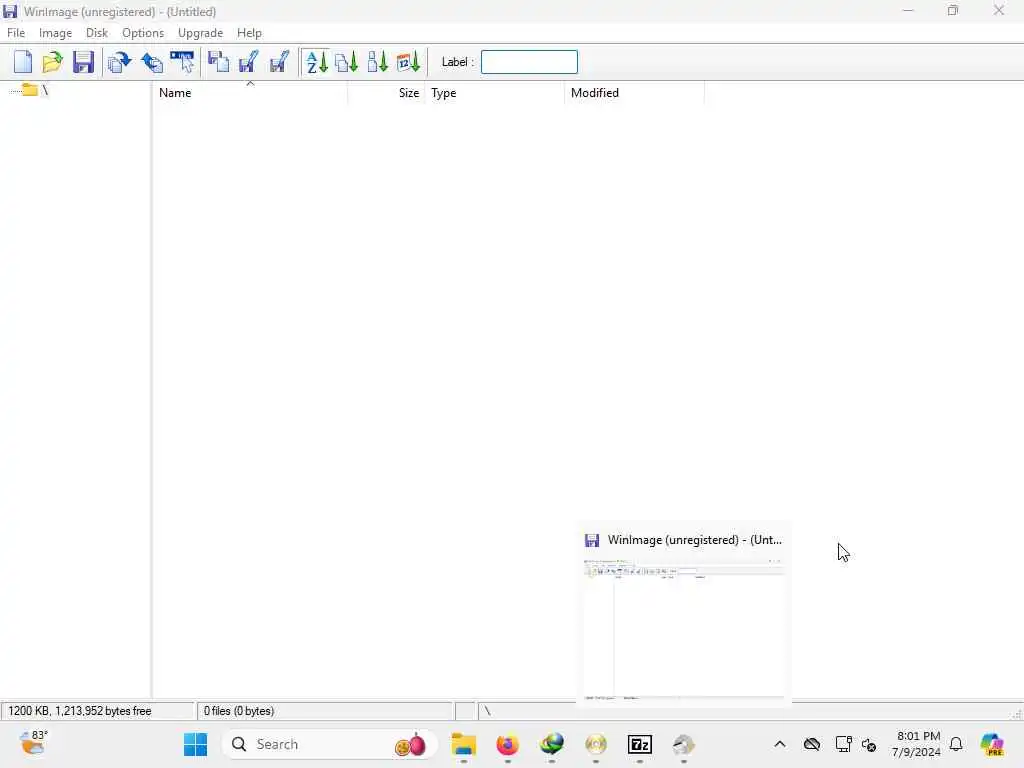Open the Disk menu
Screen dimensions: 1024x768
click(97, 33)
